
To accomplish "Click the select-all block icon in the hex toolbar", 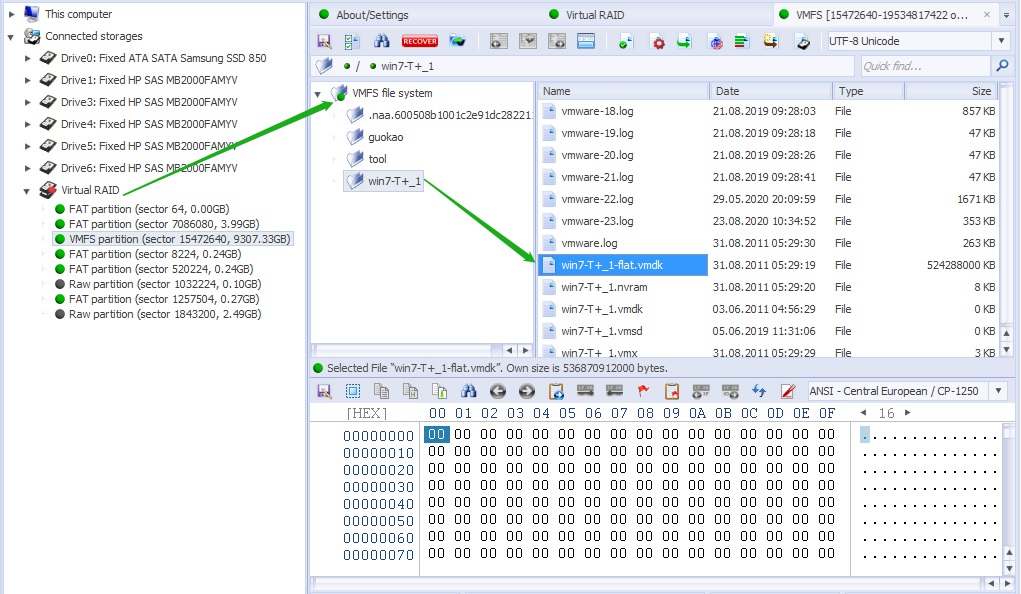I will pyautogui.click(x=353, y=391).
